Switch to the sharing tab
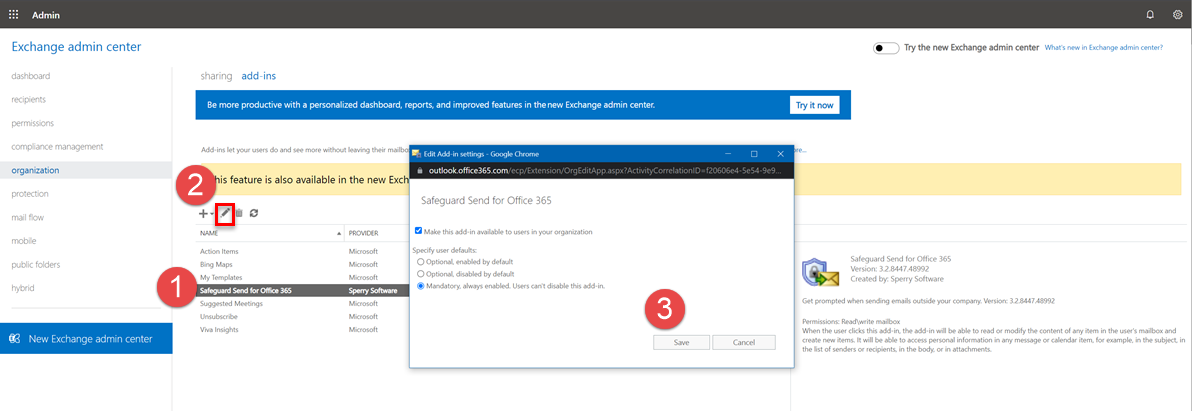 coord(216,76)
